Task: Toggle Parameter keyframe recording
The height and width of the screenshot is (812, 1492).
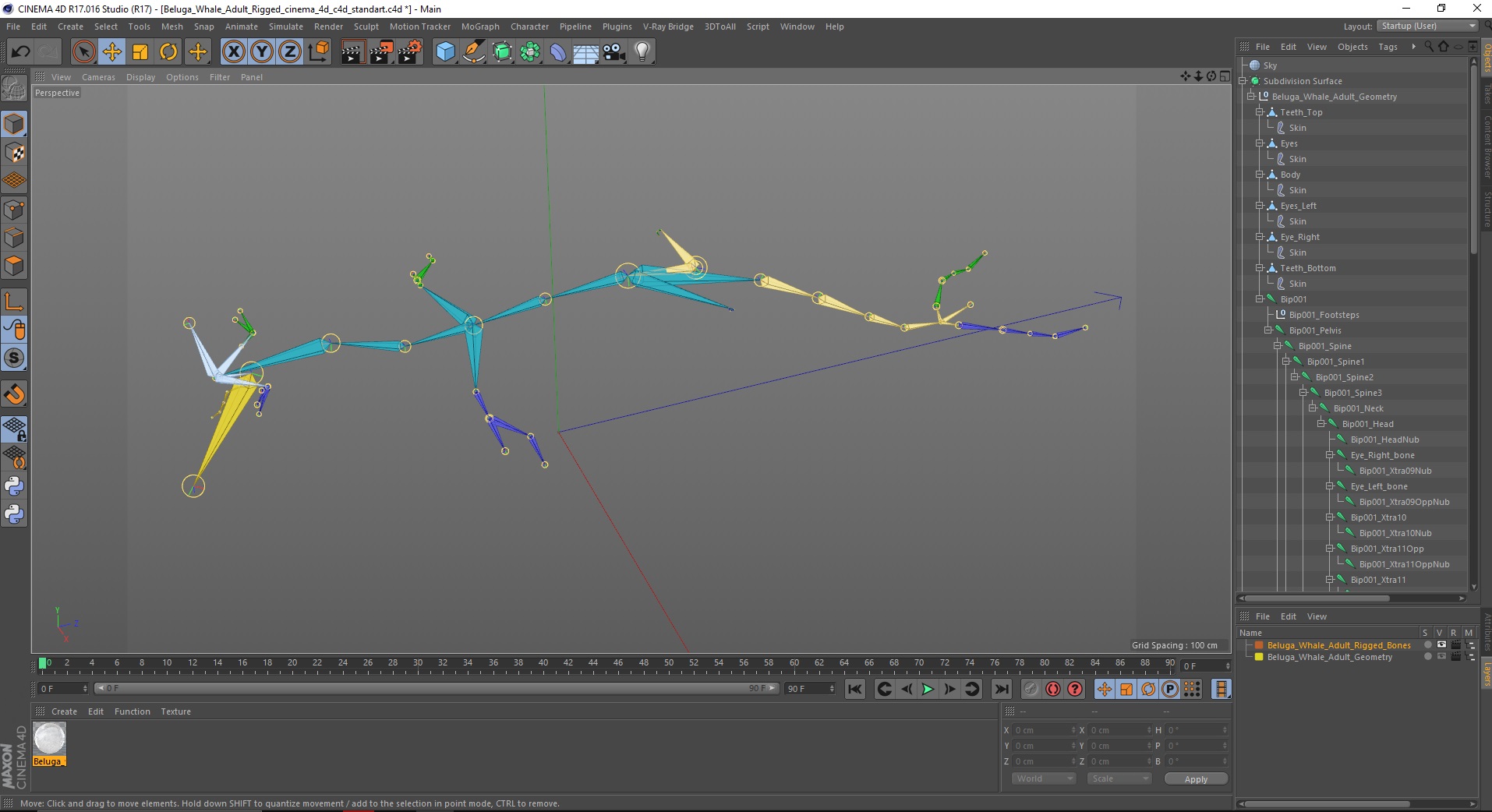Action: point(1170,689)
